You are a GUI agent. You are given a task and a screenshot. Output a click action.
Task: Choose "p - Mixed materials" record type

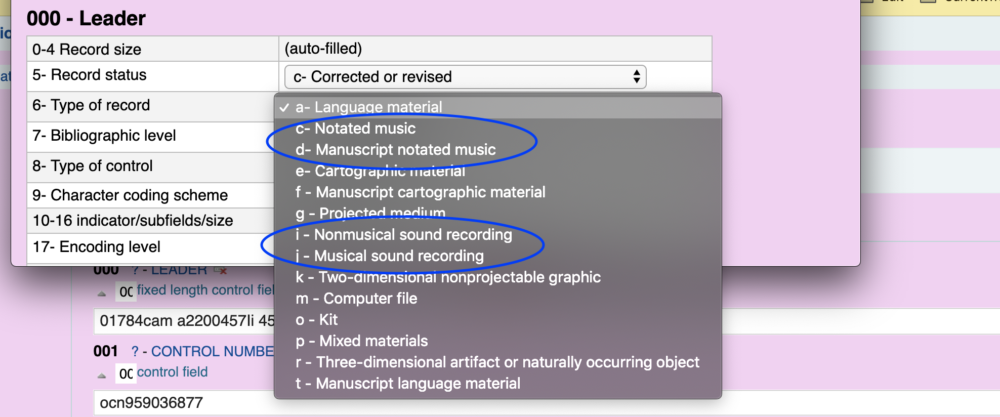tap(362, 340)
